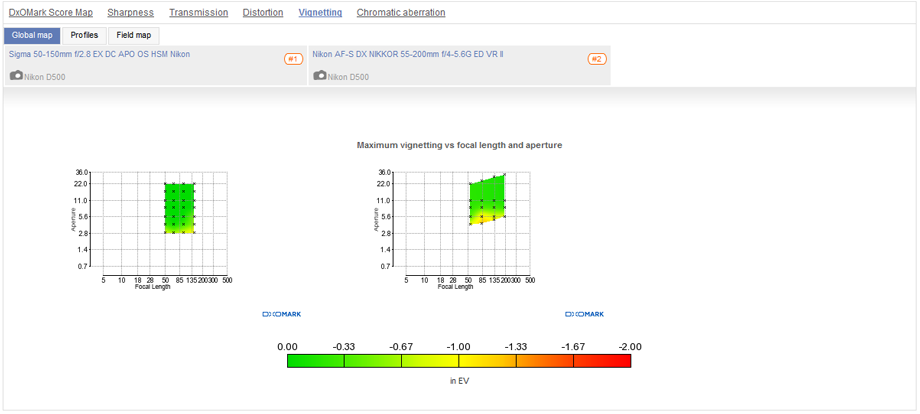The image size is (920, 414).
Task: Click the -2.00 legend value
Action: pyautogui.click(x=630, y=347)
